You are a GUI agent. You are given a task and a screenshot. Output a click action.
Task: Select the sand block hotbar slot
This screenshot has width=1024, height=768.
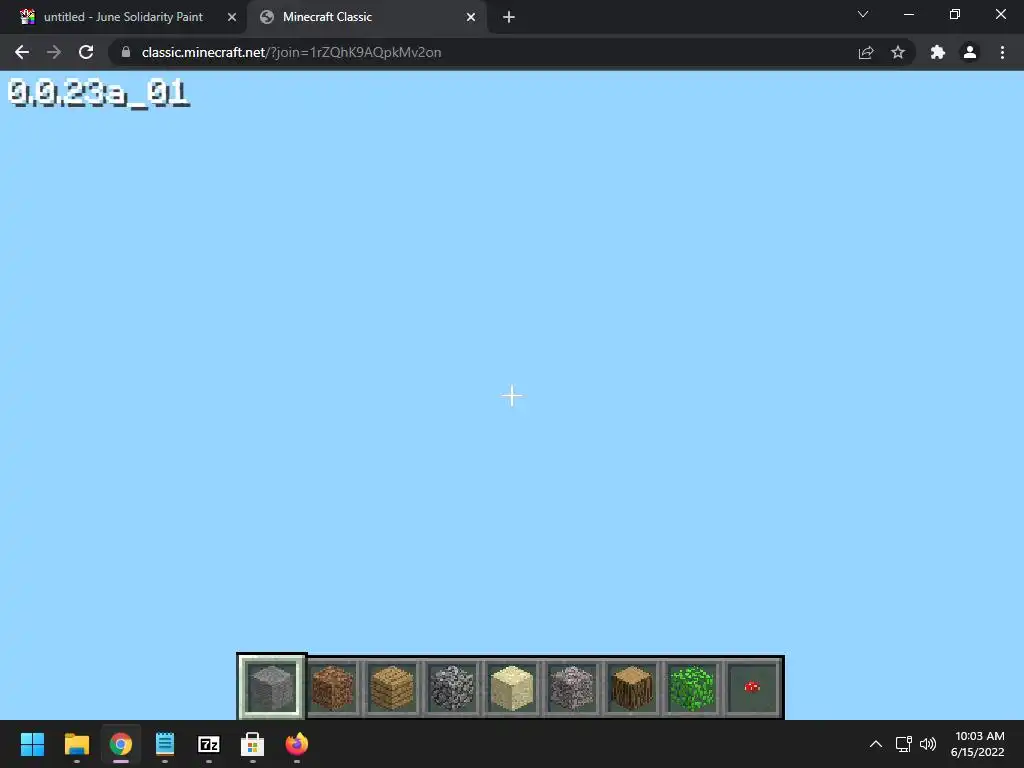tap(512, 688)
